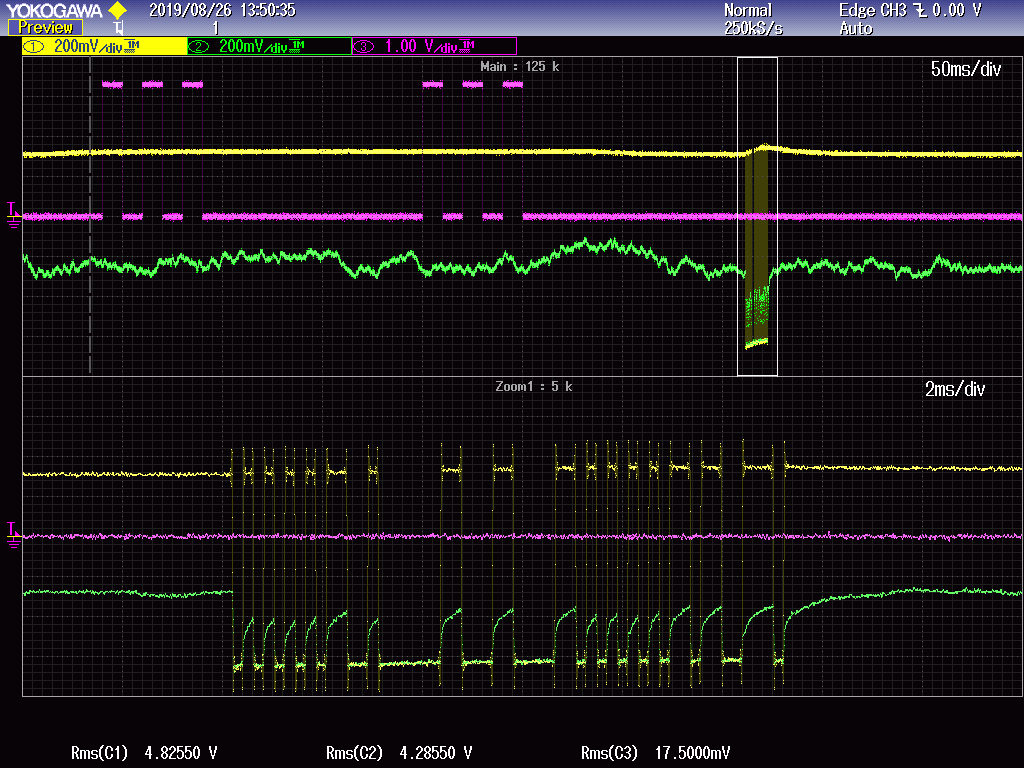This screenshot has width=1024, height=768.
Task: Click the 250kS/s sample rate text
Action: 753,28
